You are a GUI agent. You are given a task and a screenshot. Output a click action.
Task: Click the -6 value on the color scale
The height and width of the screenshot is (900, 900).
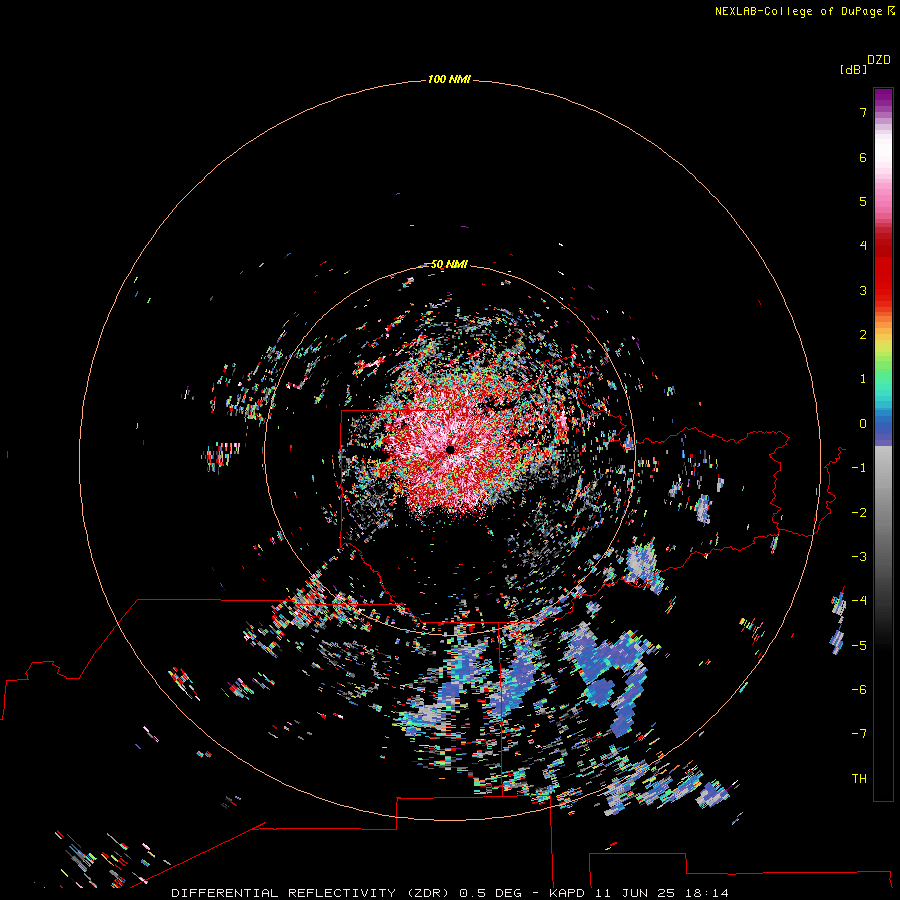[x=859, y=690]
